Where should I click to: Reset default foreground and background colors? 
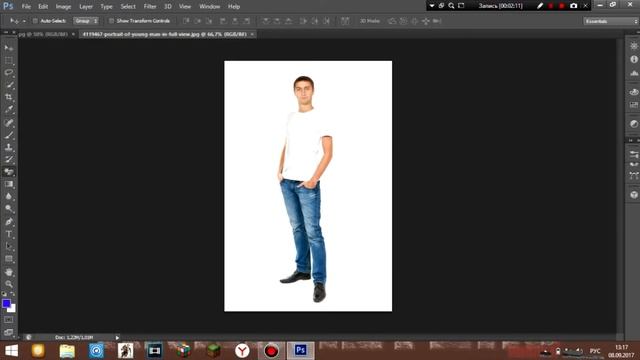pyautogui.click(x=4, y=294)
